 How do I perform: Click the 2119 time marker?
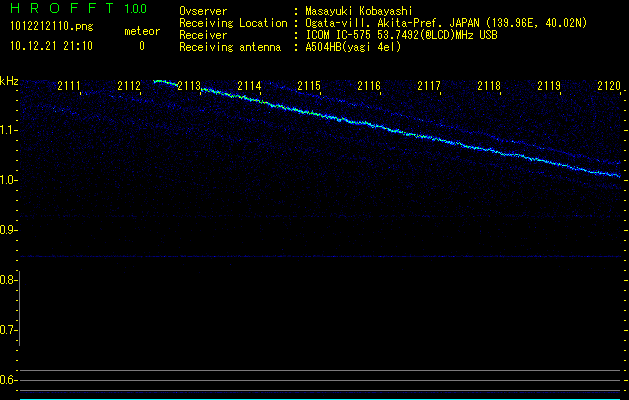pyautogui.click(x=549, y=86)
